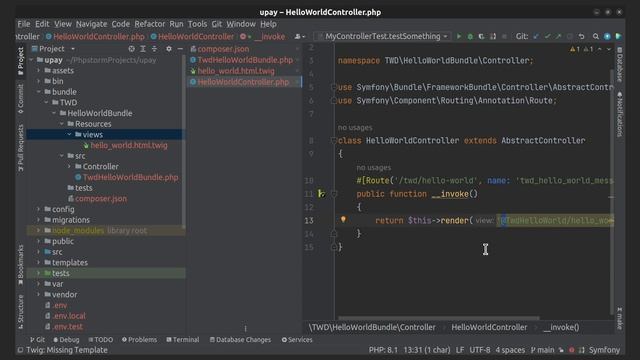Open the Notifications tool window sidebar
This screenshot has height=360, width=640.
(620, 114)
